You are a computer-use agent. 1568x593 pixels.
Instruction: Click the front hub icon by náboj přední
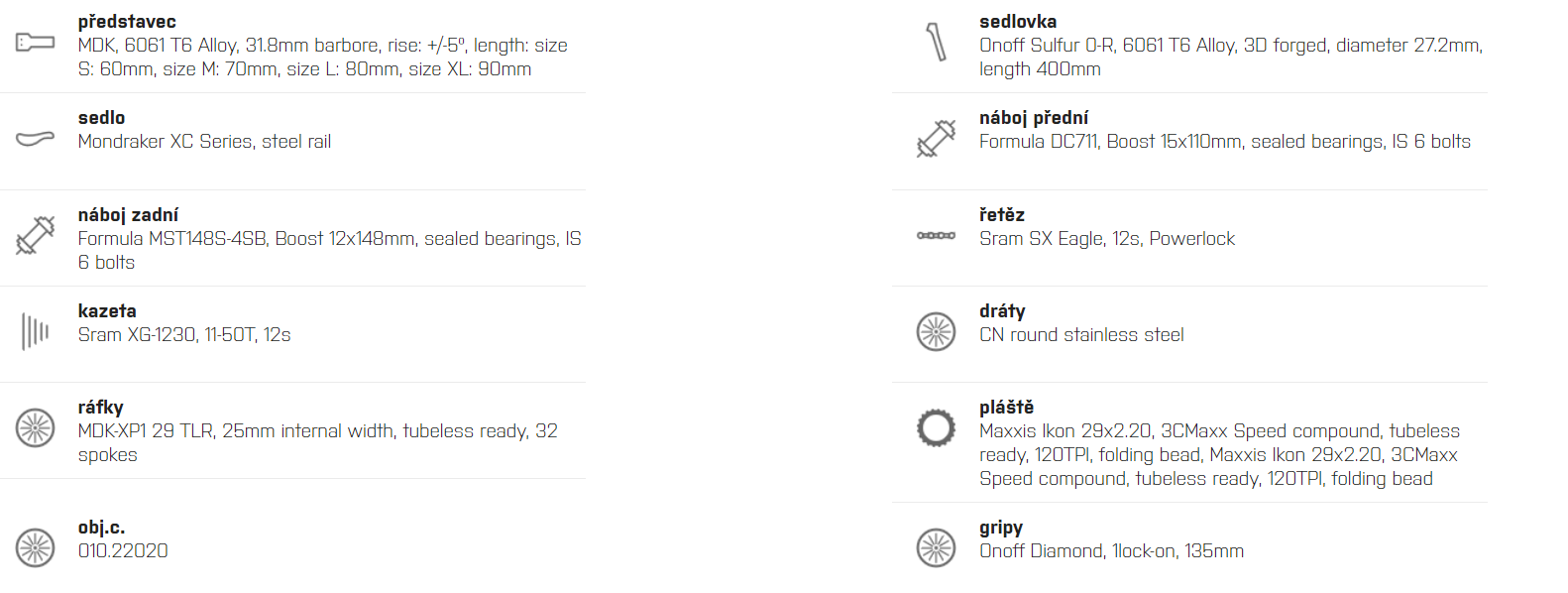point(936,138)
